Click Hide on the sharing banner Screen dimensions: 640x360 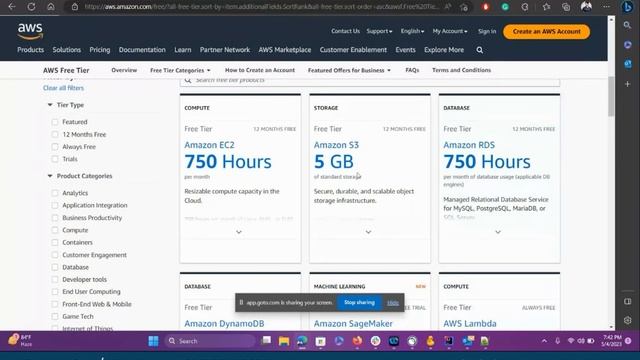pyautogui.click(x=393, y=302)
